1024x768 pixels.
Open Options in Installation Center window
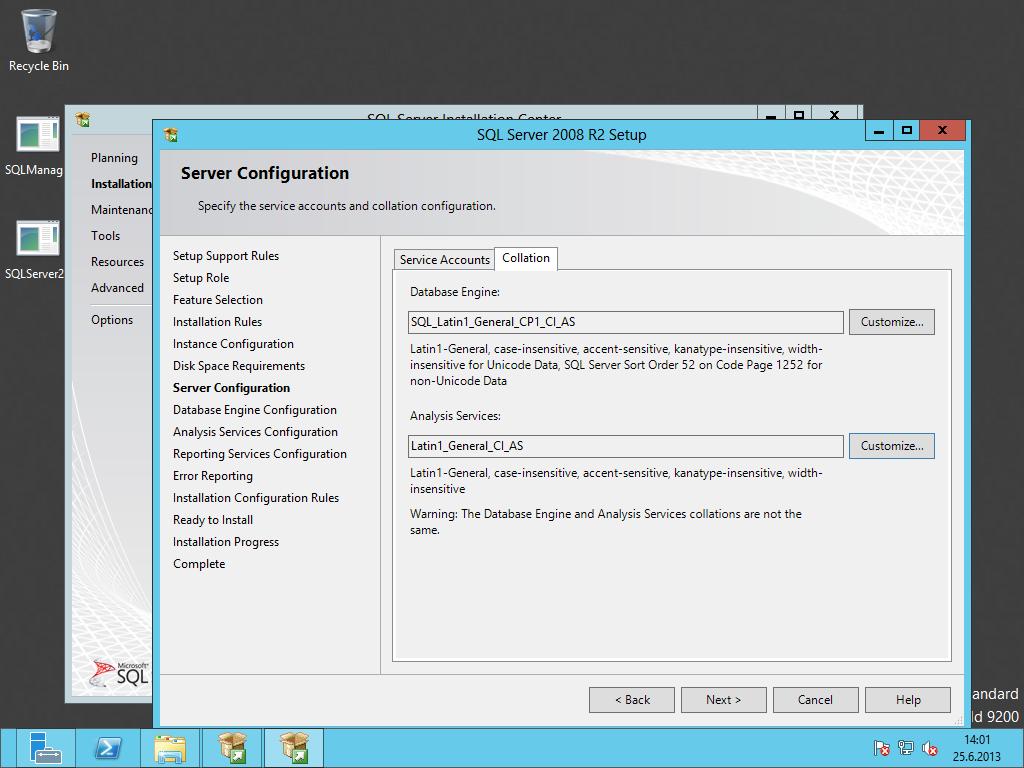112,320
